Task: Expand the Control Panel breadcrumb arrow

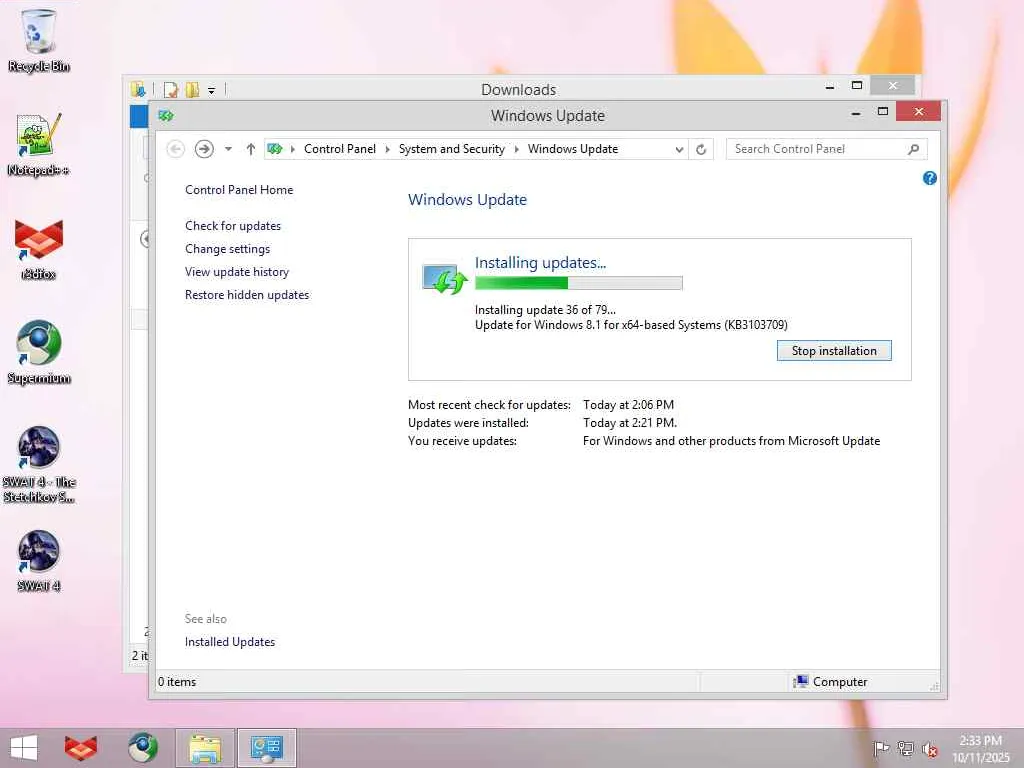Action: (387, 150)
